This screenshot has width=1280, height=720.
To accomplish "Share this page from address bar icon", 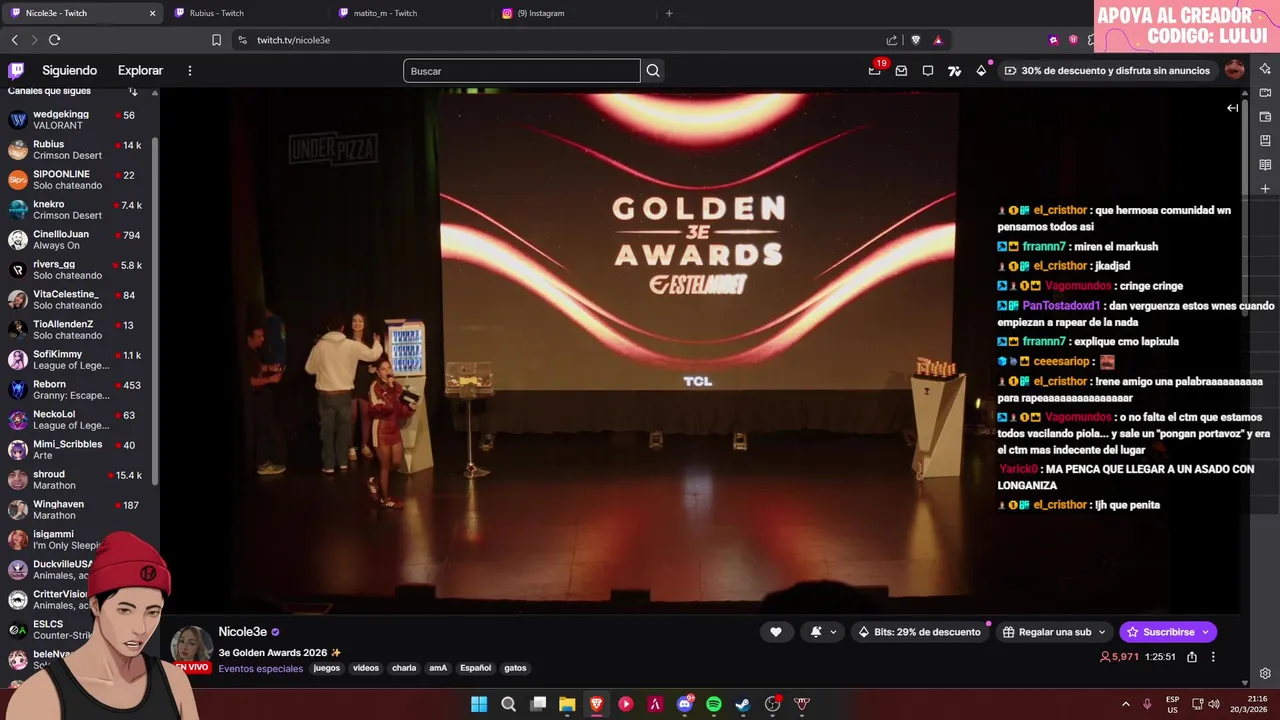I will point(892,40).
